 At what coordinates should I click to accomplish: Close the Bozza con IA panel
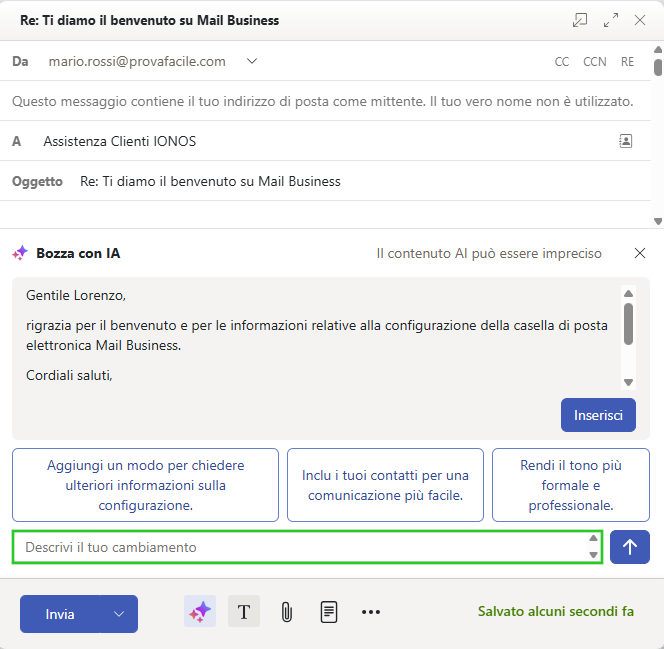click(x=640, y=254)
